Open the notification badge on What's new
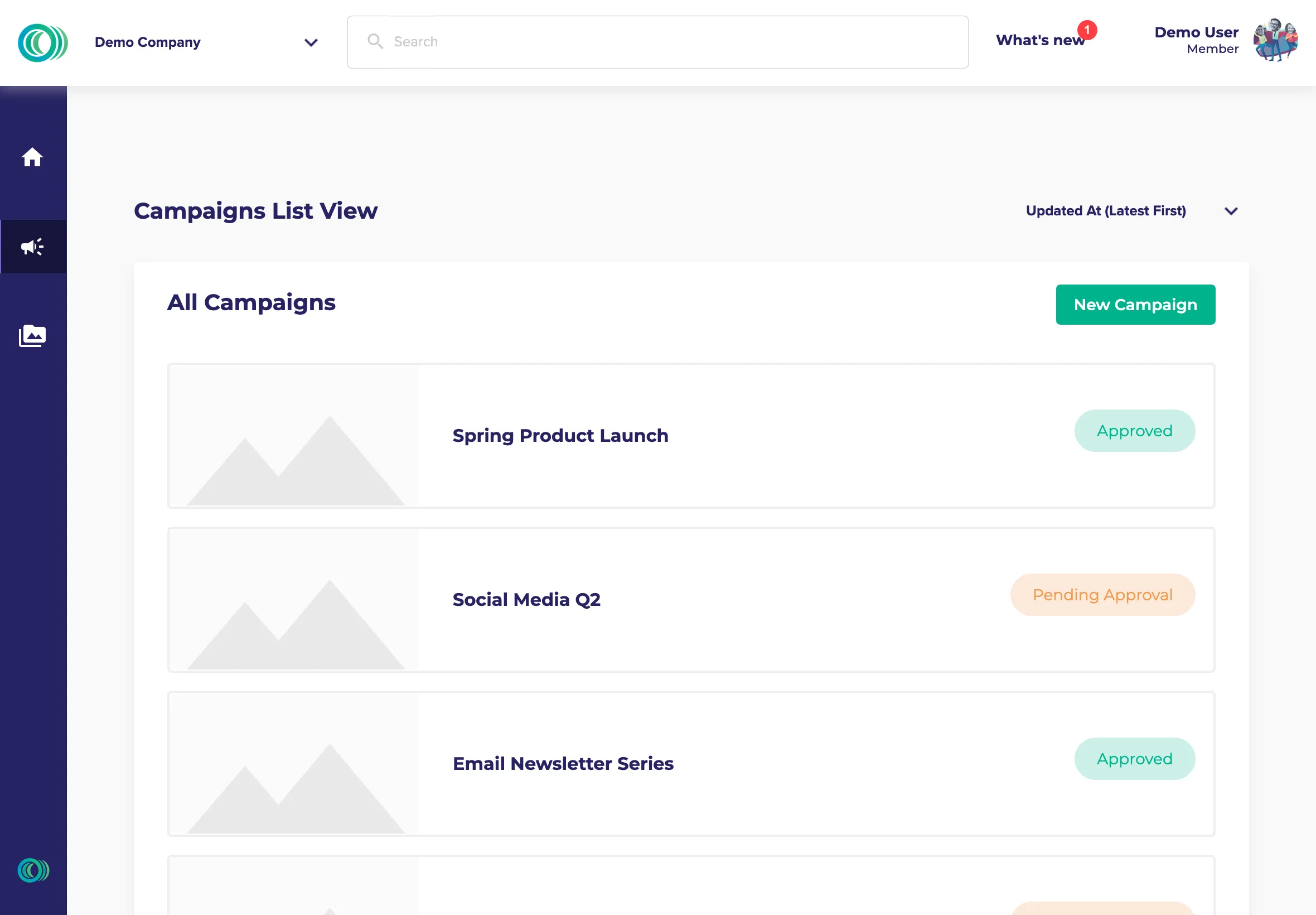Viewport: 1316px width, 915px height. 1087,30
